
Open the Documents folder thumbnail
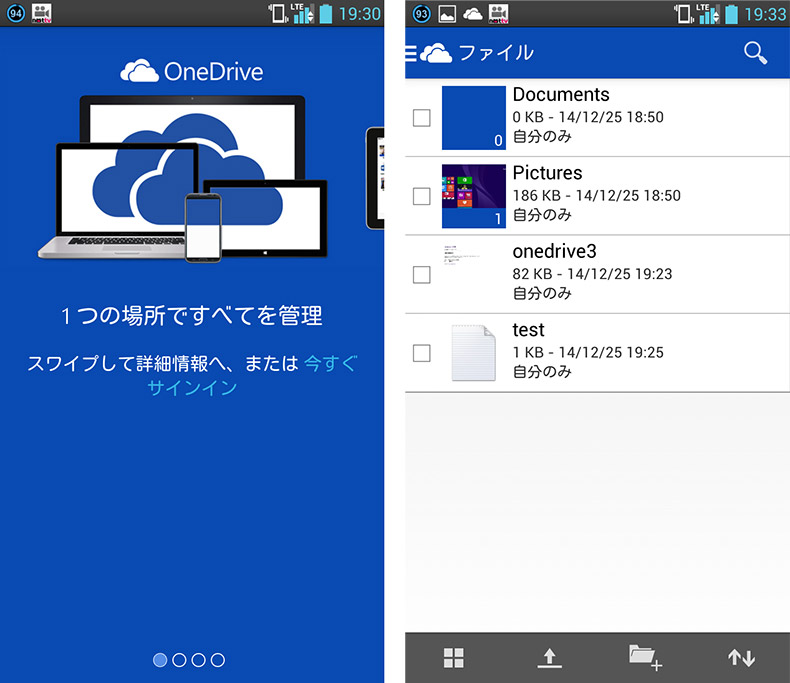(x=474, y=118)
